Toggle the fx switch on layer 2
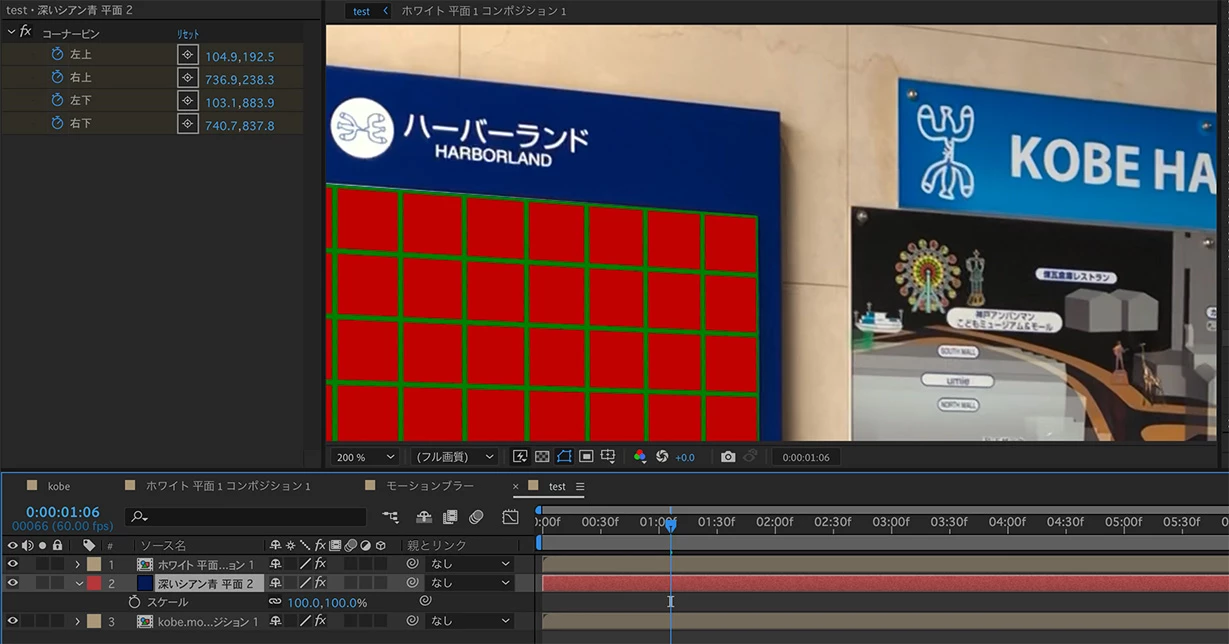The height and width of the screenshot is (644, 1229). pos(320,583)
